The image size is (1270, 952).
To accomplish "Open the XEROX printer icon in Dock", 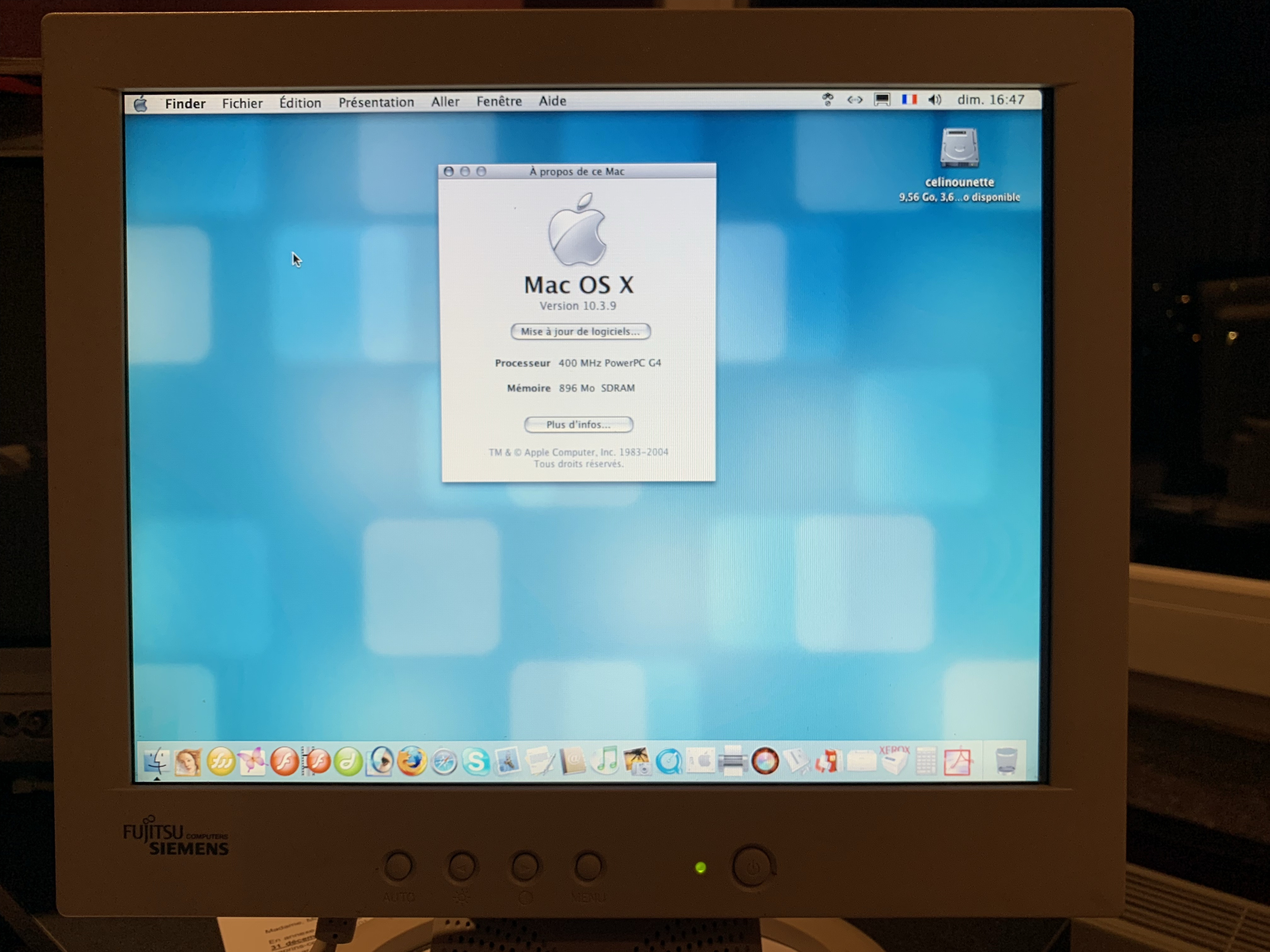I will pyautogui.click(x=894, y=761).
